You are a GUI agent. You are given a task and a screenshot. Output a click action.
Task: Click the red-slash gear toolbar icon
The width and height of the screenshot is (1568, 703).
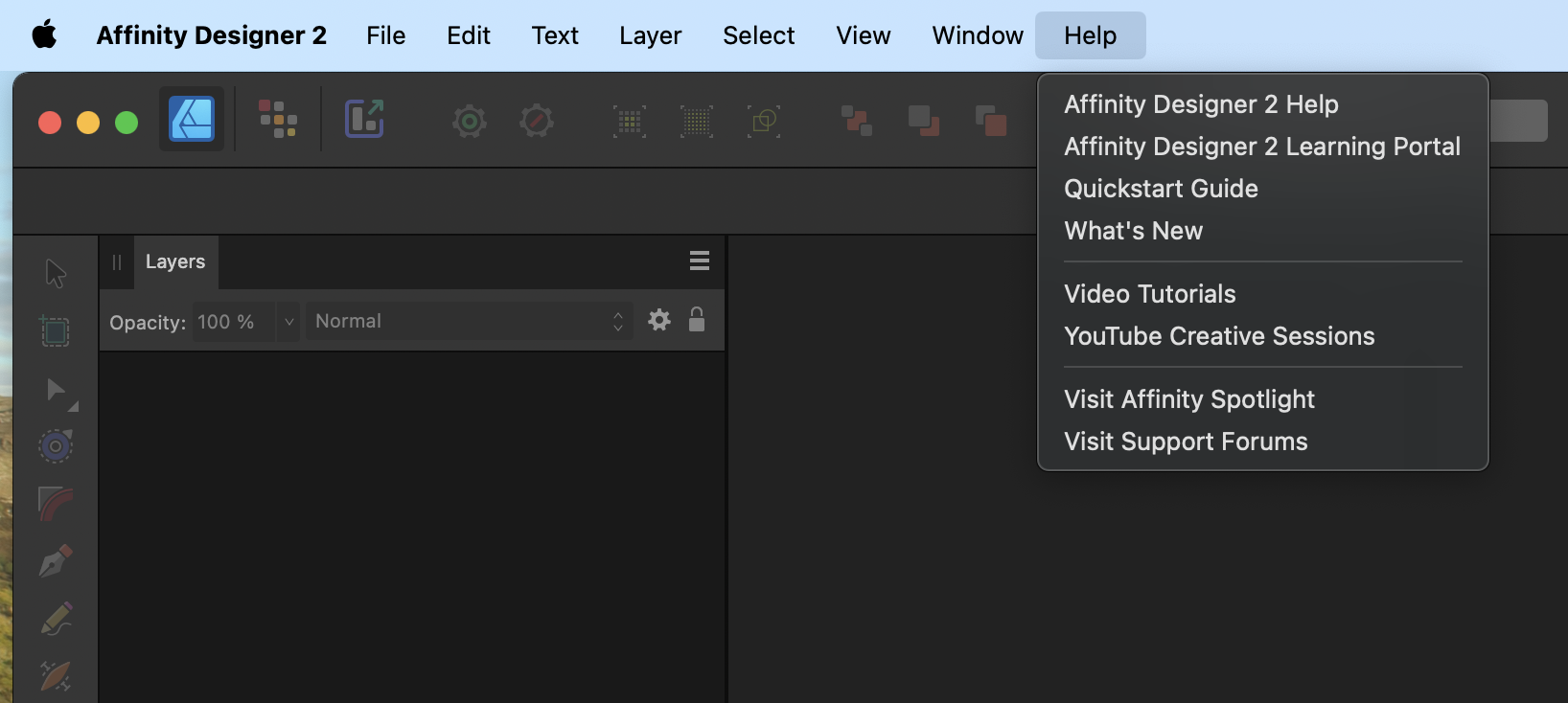click(537, 122)
